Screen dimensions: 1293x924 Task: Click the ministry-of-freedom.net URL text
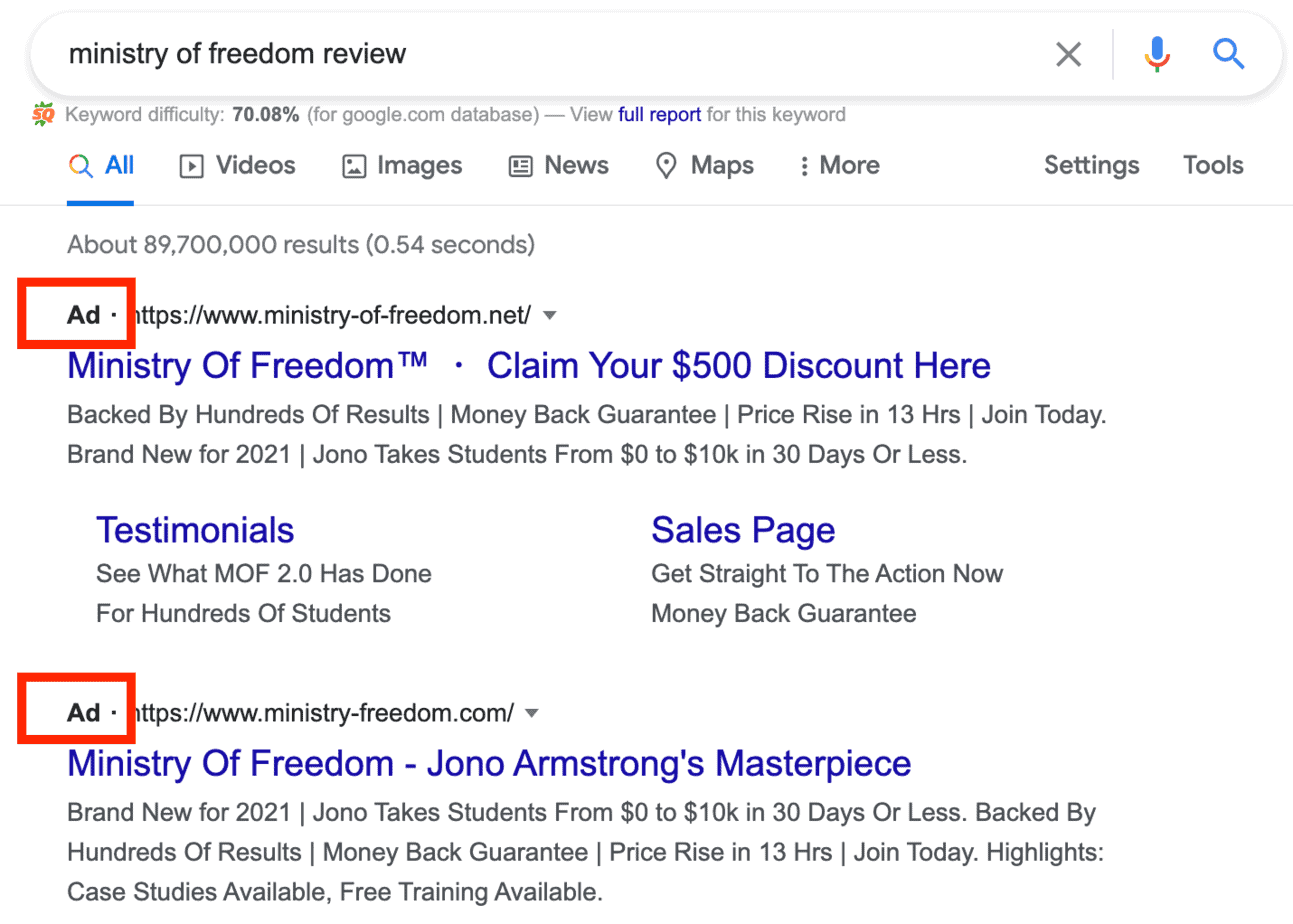[332, 316]
